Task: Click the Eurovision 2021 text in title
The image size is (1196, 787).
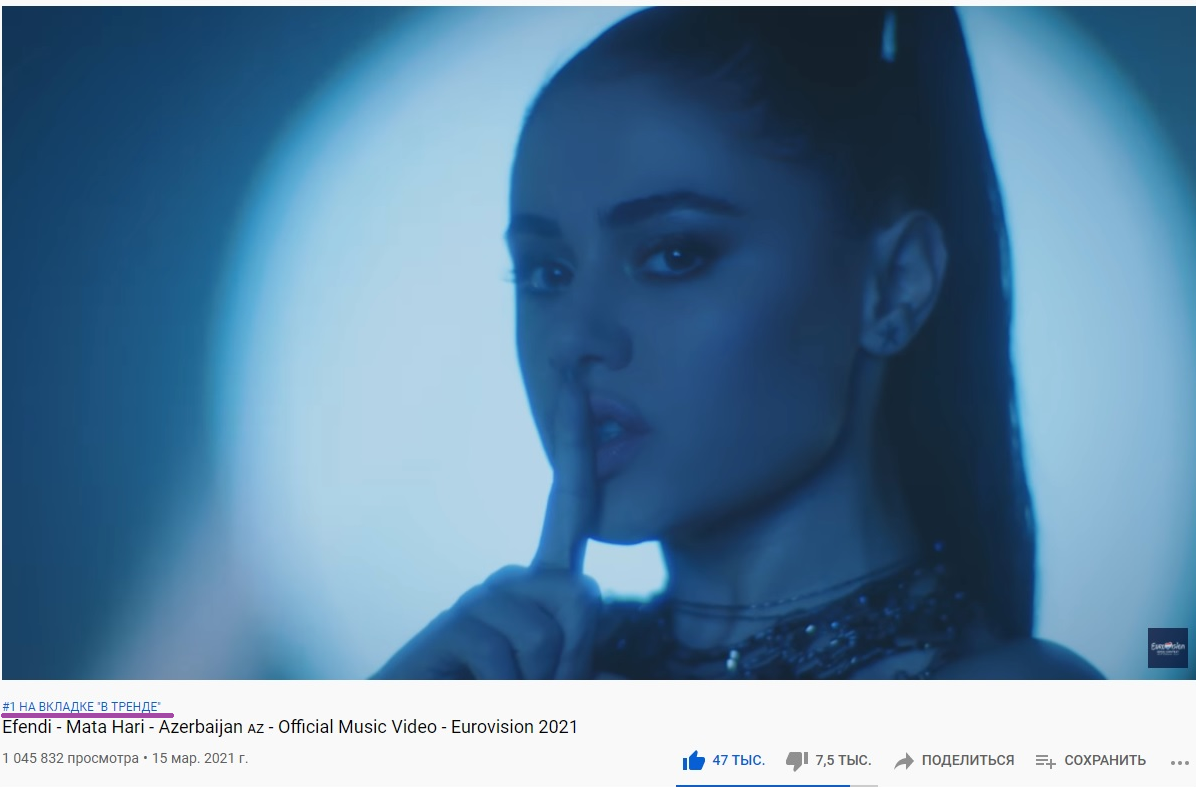Action: [514, 727]
